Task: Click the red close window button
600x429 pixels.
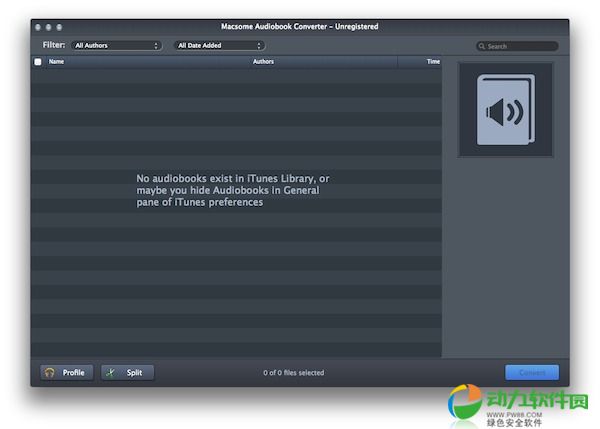Action: pyautogui.click(x=37, y=26)
